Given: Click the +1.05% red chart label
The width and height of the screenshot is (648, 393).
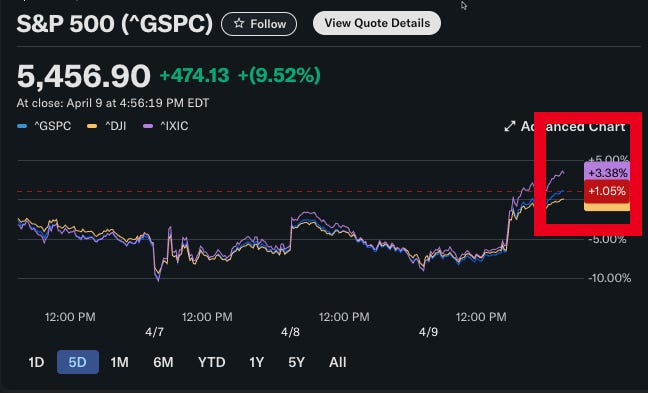Looking at the screenshot, I should coord(607,191).
